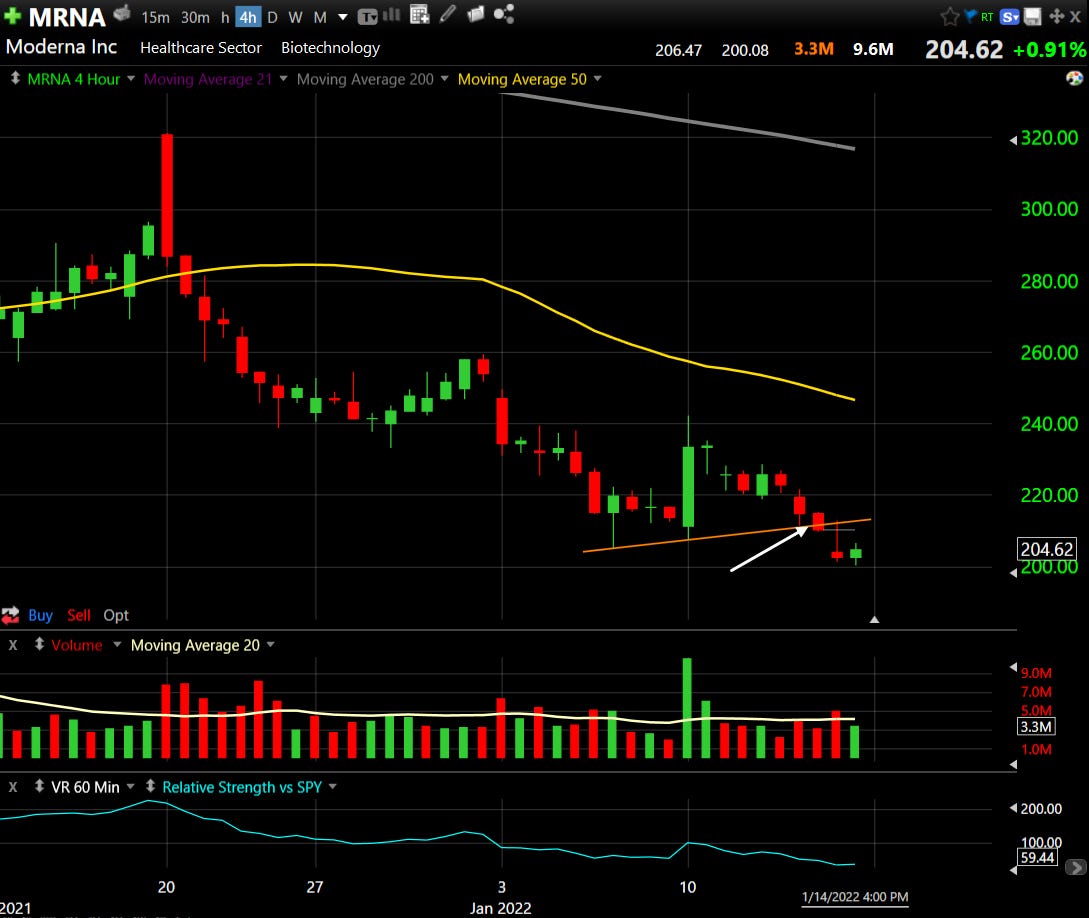Screen dimensions: 1089x918
Task: Reorder VR 60 Min with up-down arrows
Action: (39, 786)
